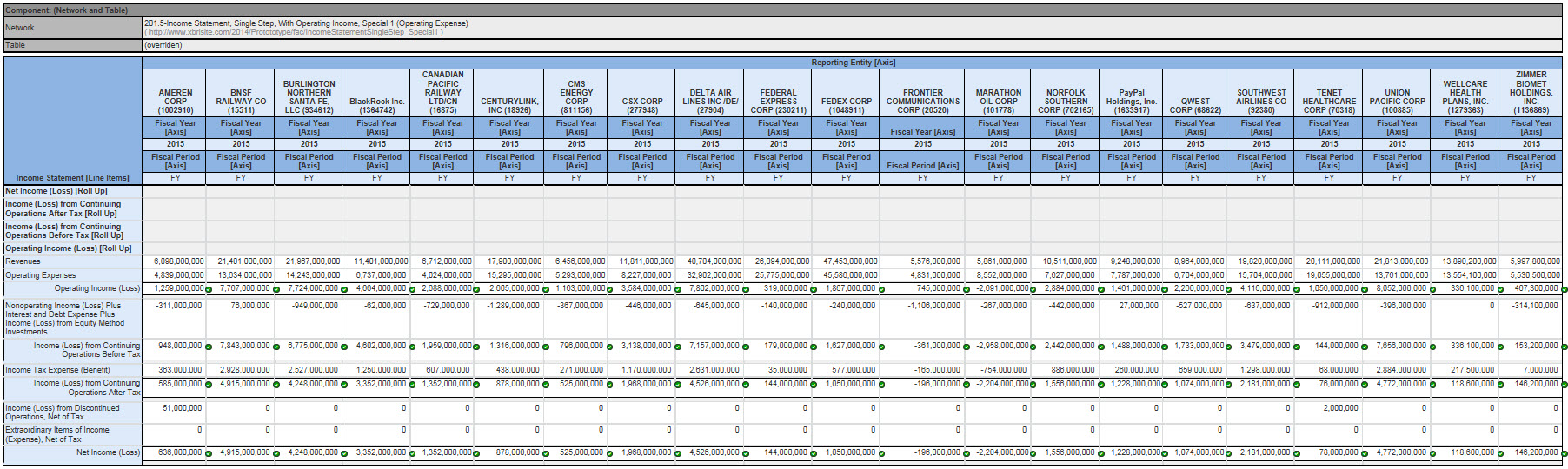
Task: Click green check icon beside Operating Income 7,802,000,000
Action: tap(746, 289)
